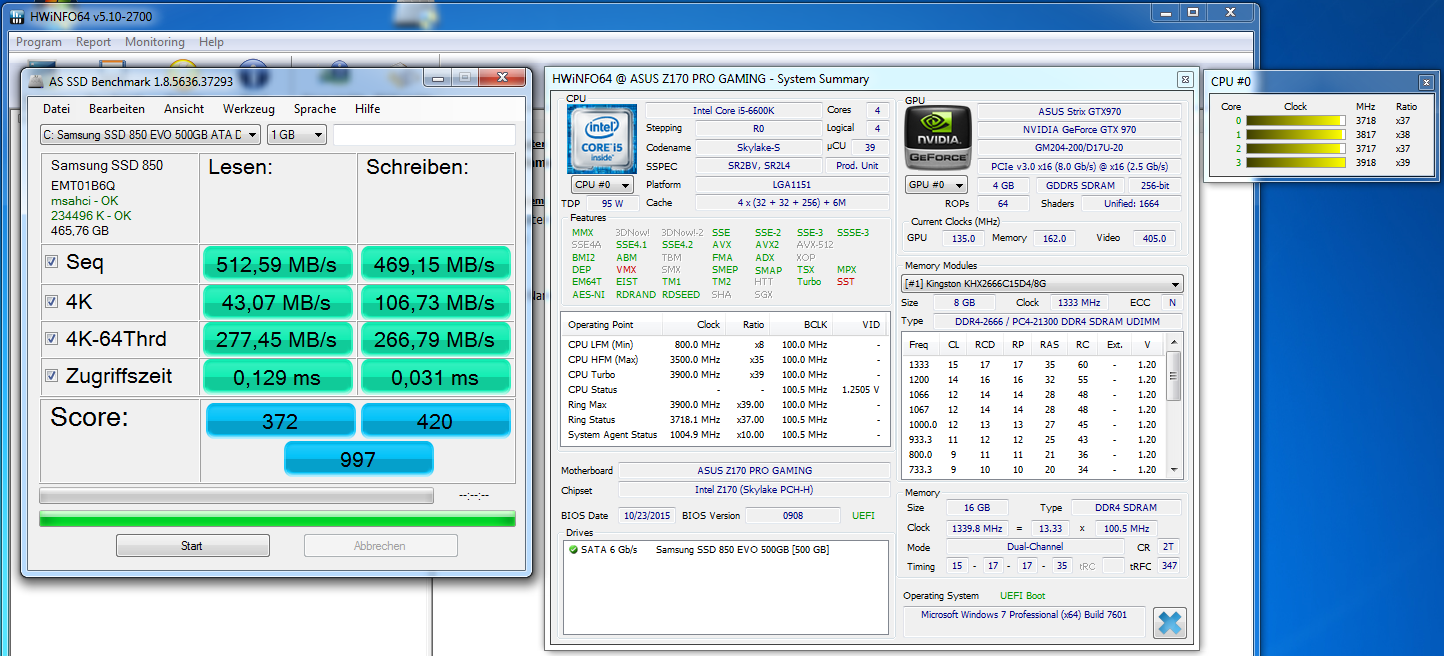Click the ASUS Strix GTX970 field
The image size is (1444, 656).
[x=1080, y=111]
